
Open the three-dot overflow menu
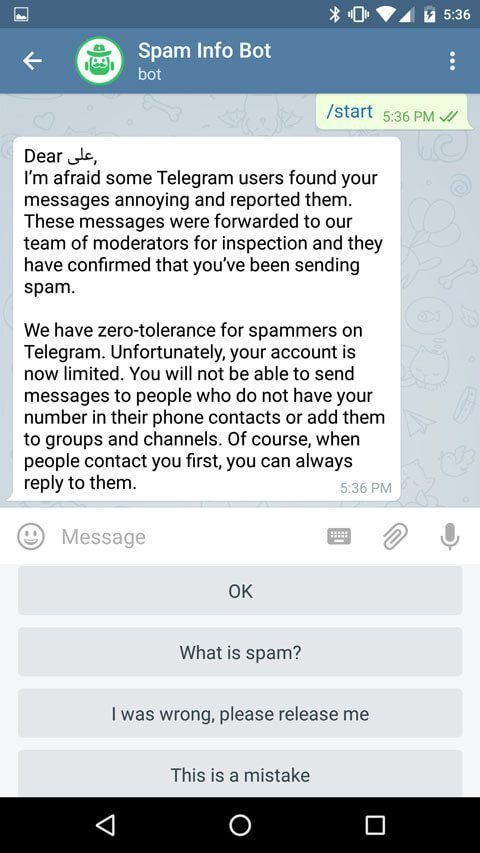452,61
